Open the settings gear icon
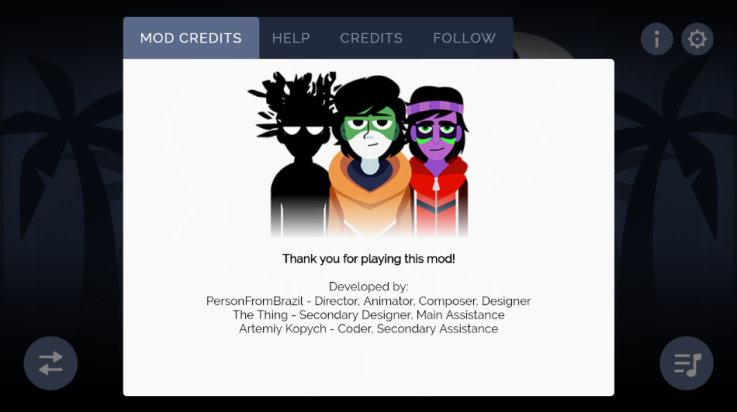 coord(697,39)
